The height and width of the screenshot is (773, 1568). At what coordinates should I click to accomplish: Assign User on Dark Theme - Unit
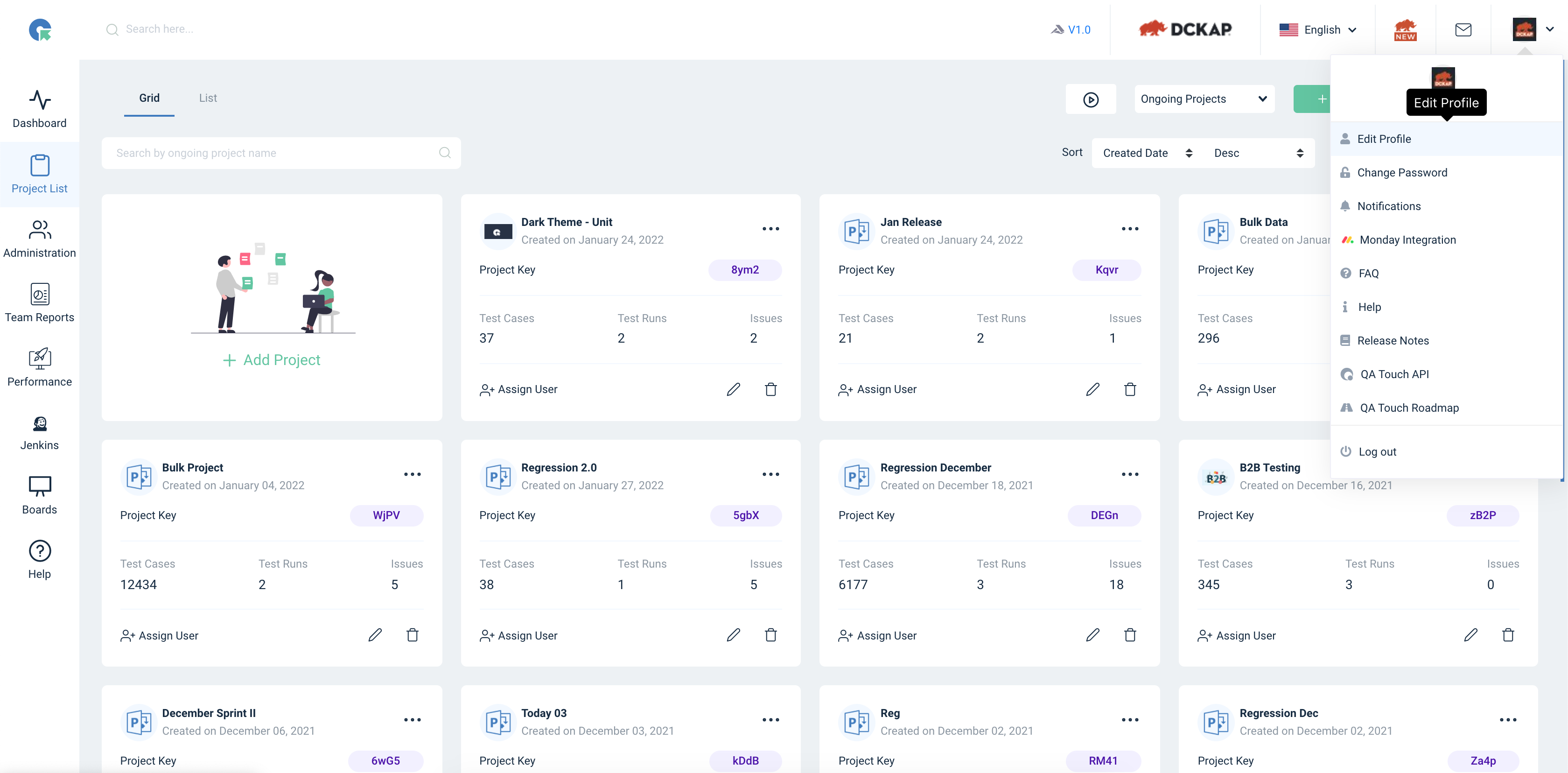(518, 390)
